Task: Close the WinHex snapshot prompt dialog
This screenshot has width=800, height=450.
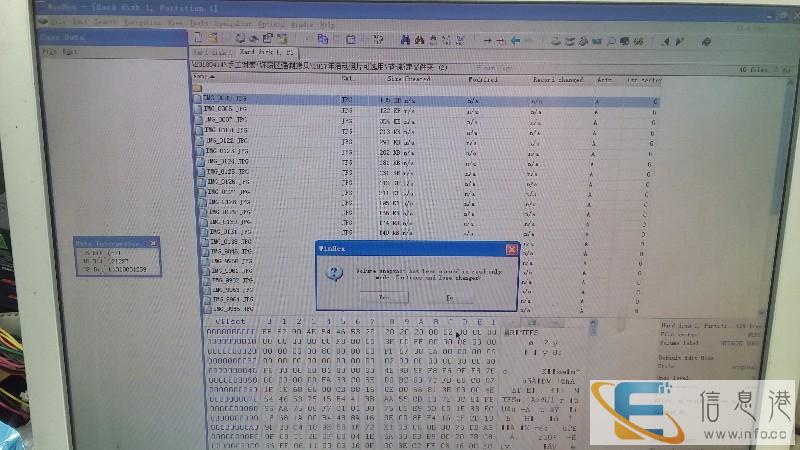Action: coord(511,248)
